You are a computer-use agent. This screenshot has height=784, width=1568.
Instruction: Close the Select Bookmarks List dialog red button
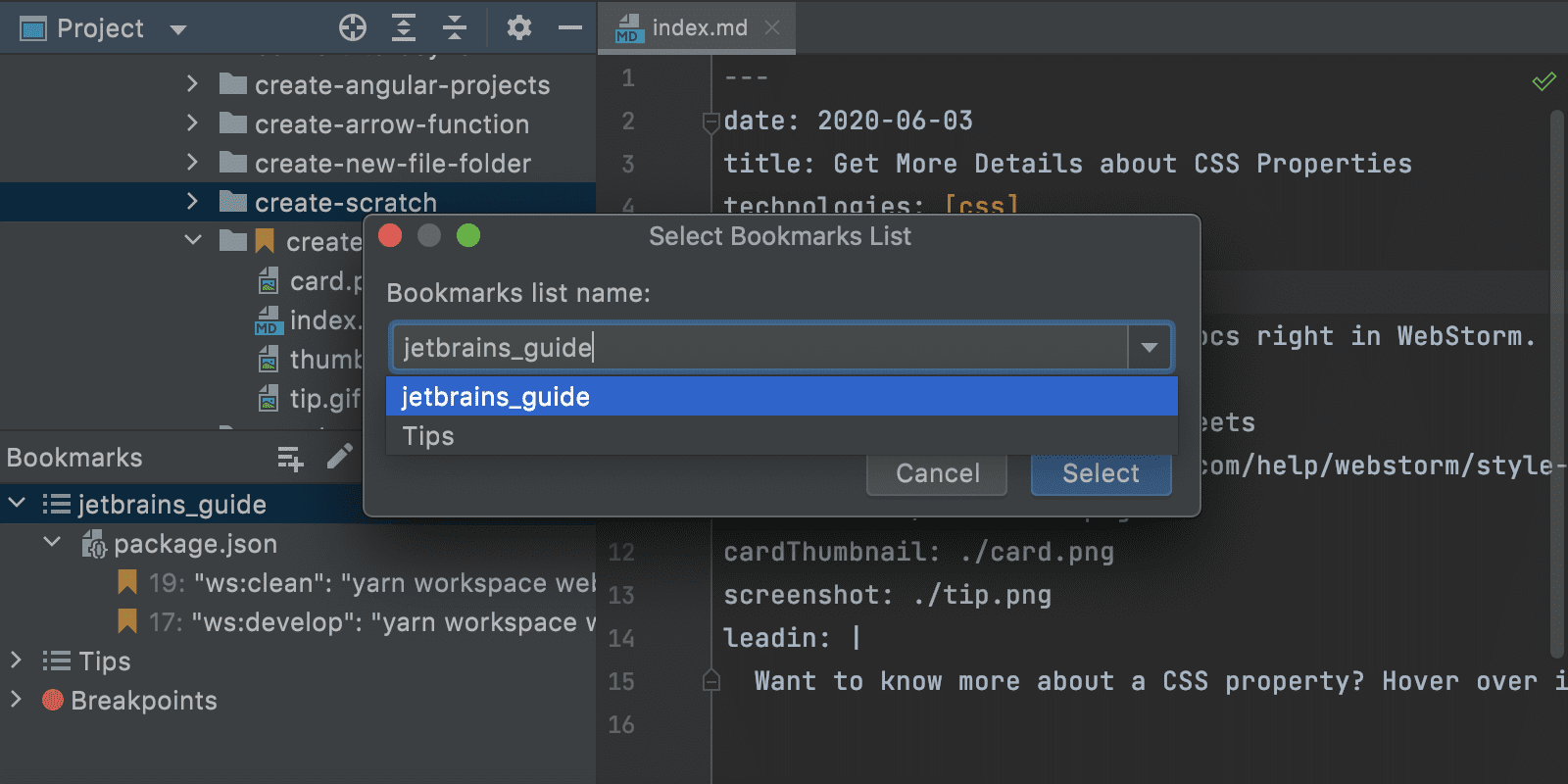click(x=390, y=236)
